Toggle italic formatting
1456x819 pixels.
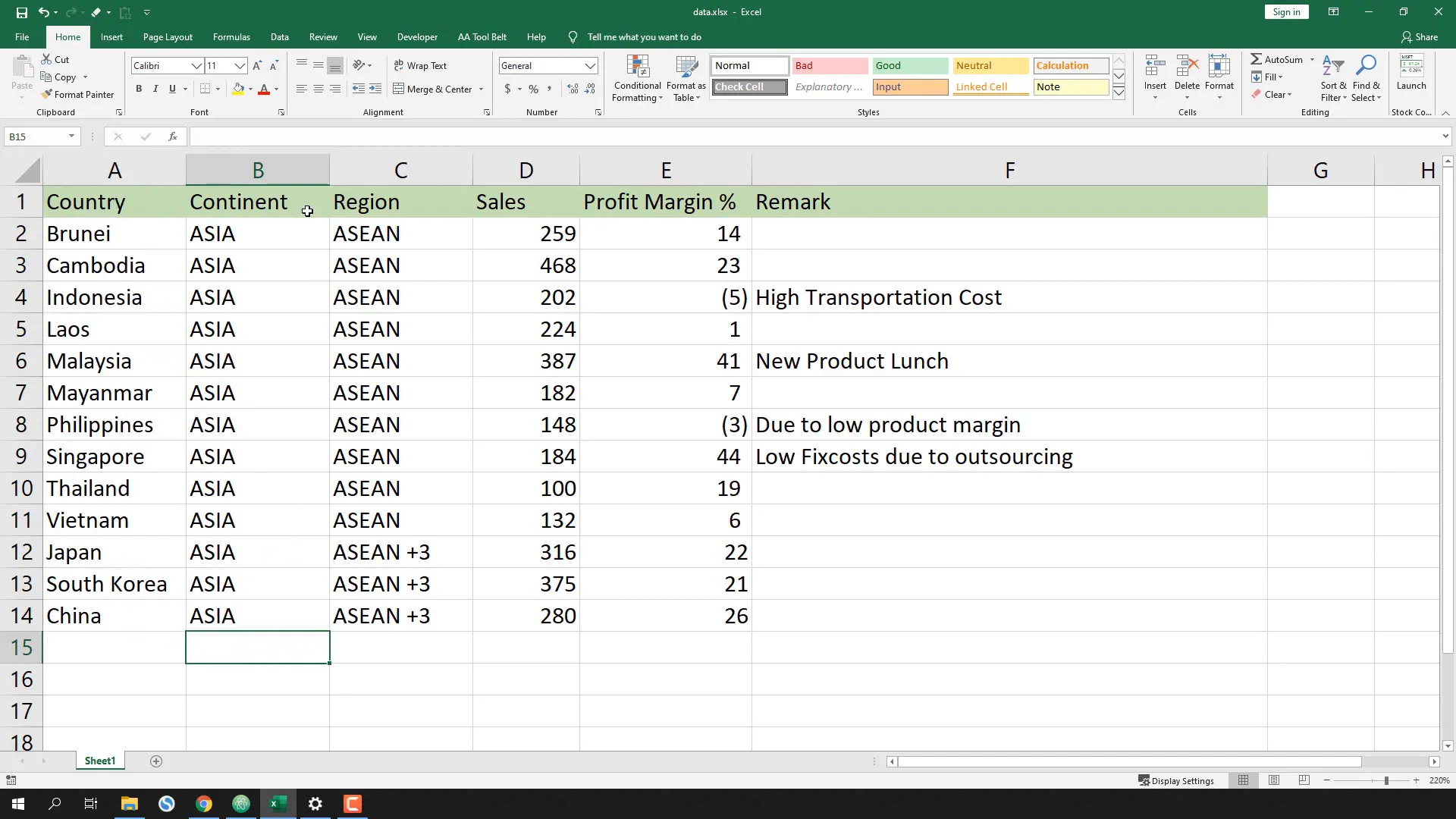coord(155,89)
